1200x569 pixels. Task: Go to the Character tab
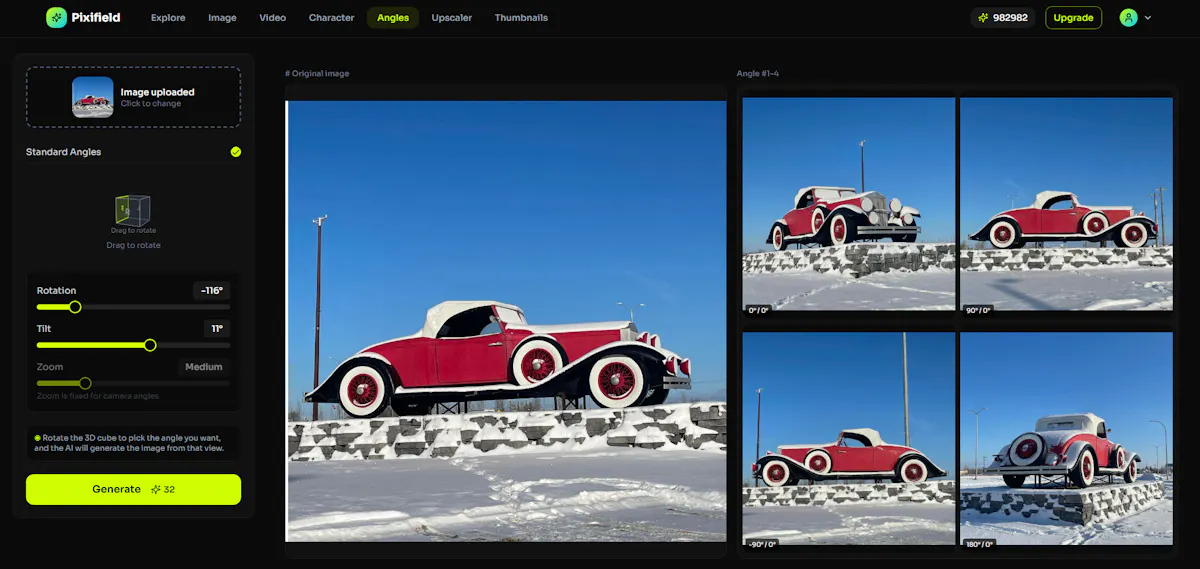click(331, 18)
